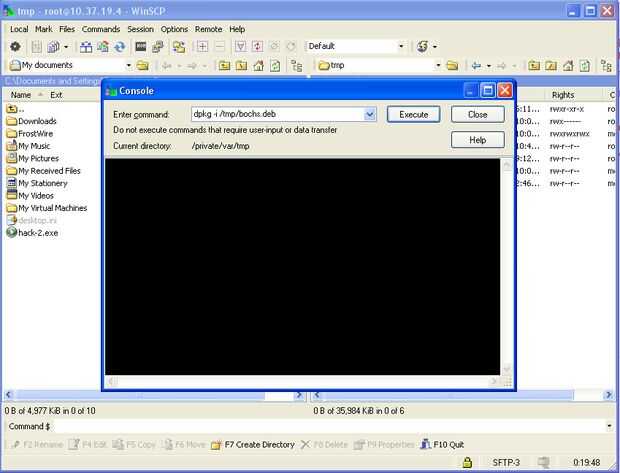Open the Local menu

pos(19,29)
